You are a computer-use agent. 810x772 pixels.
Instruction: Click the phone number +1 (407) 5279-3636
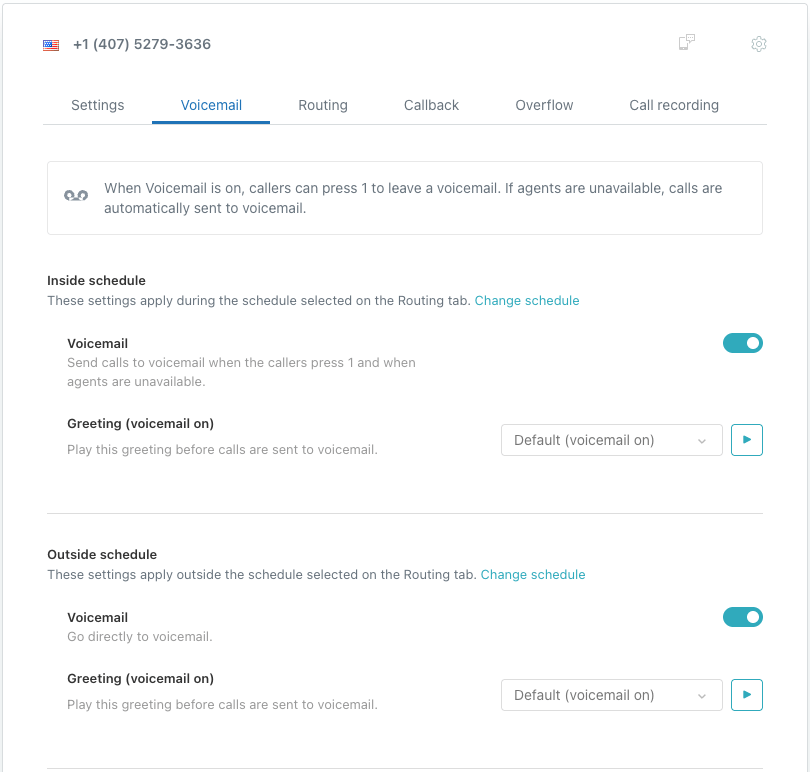(139, 44)
